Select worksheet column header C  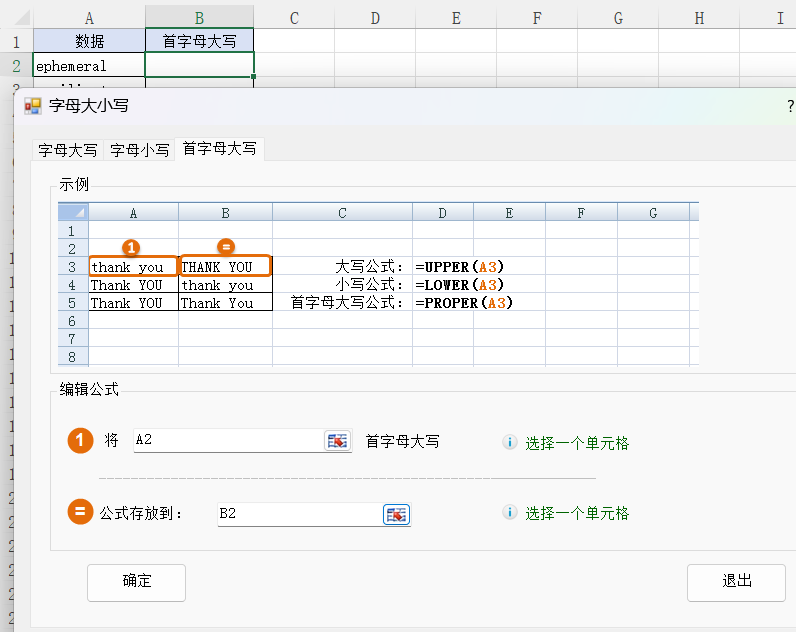tap(294, 17)
